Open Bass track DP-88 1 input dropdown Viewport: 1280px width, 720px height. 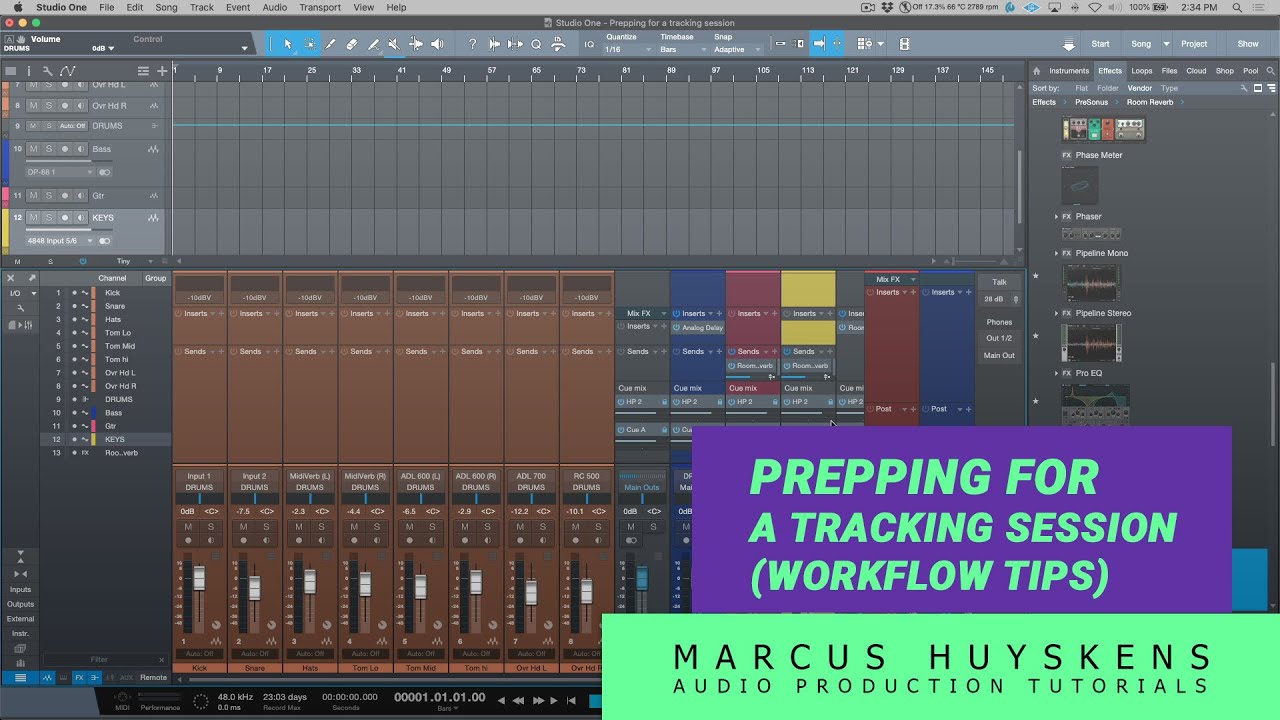coord(61,172)
